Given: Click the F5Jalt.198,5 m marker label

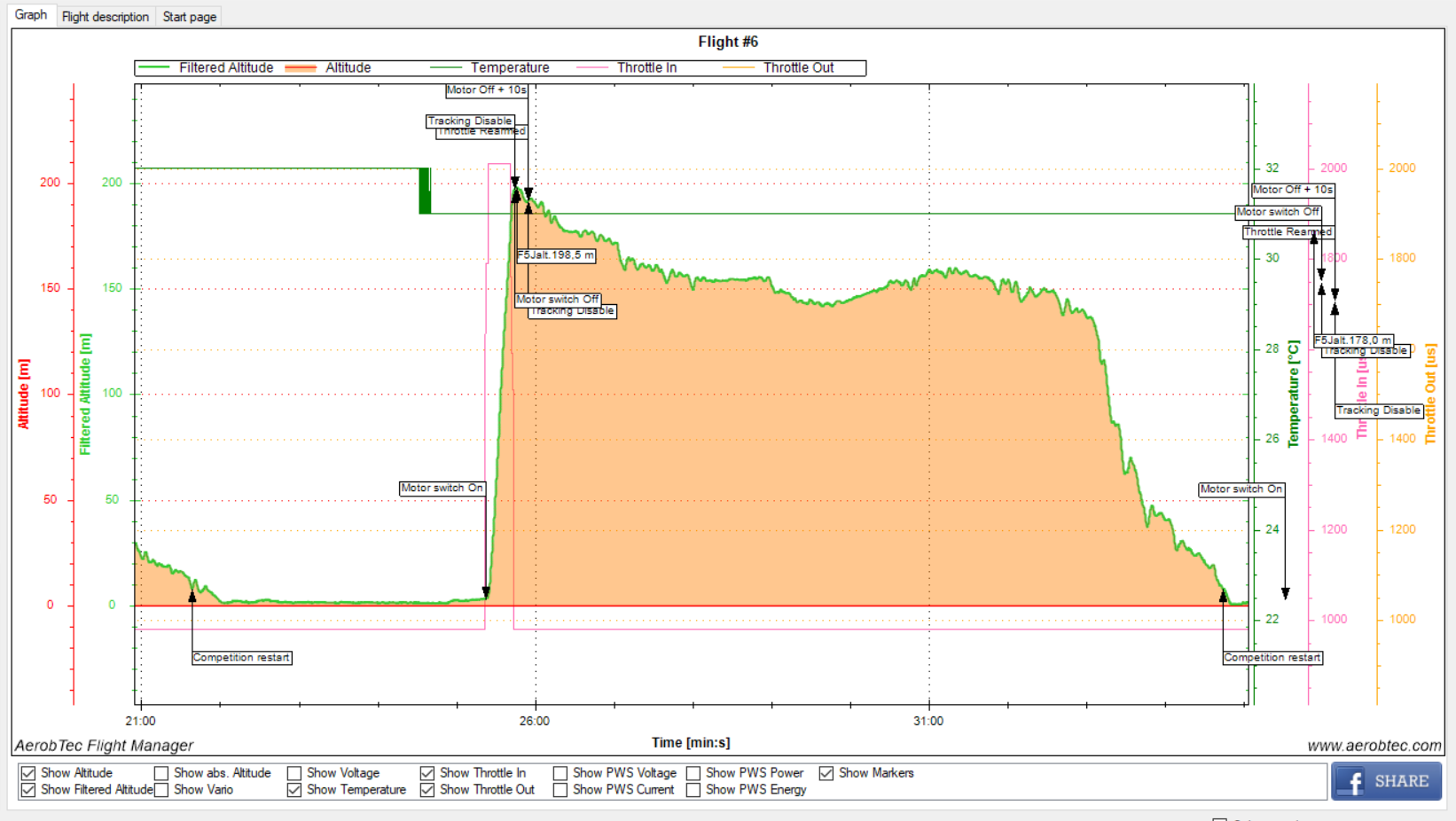Looking at the screenshot, I should 556,255.
